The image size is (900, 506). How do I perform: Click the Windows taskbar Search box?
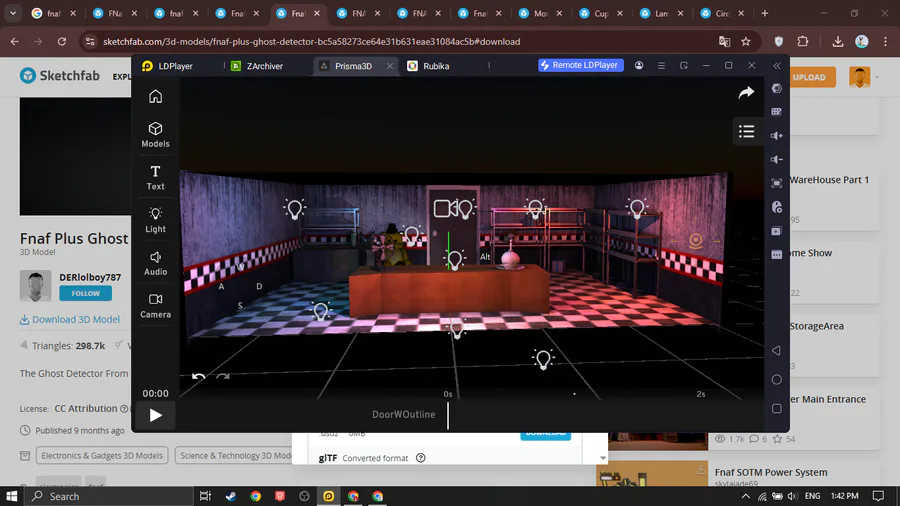(x=109, y=496)
